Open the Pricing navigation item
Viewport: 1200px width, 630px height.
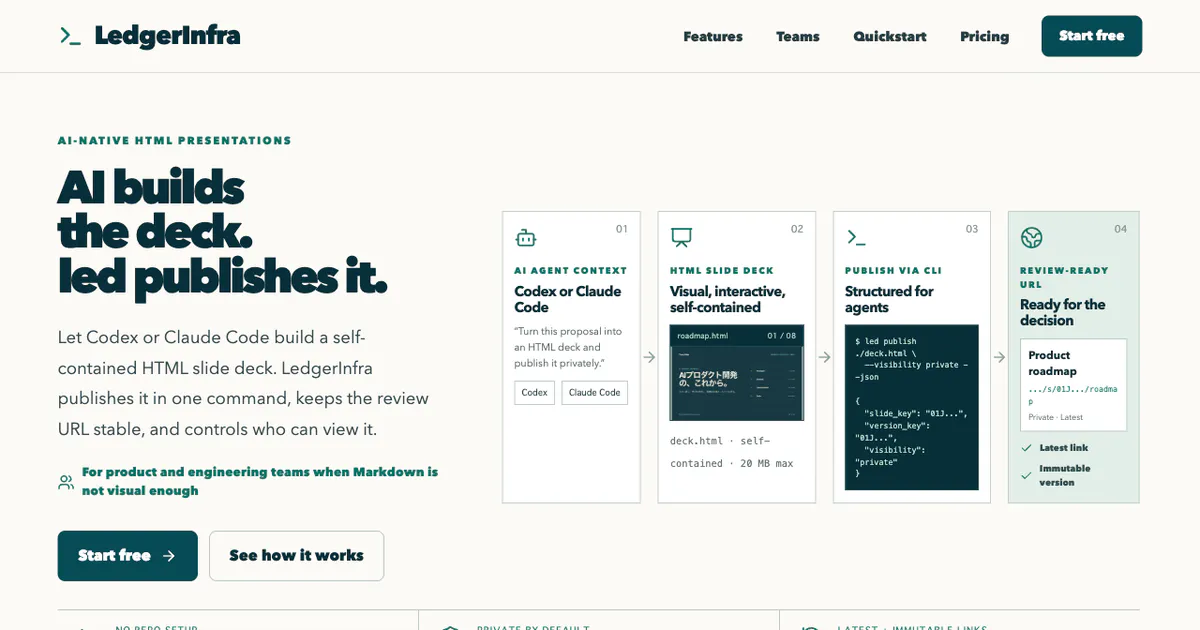[x=985, y=36]
